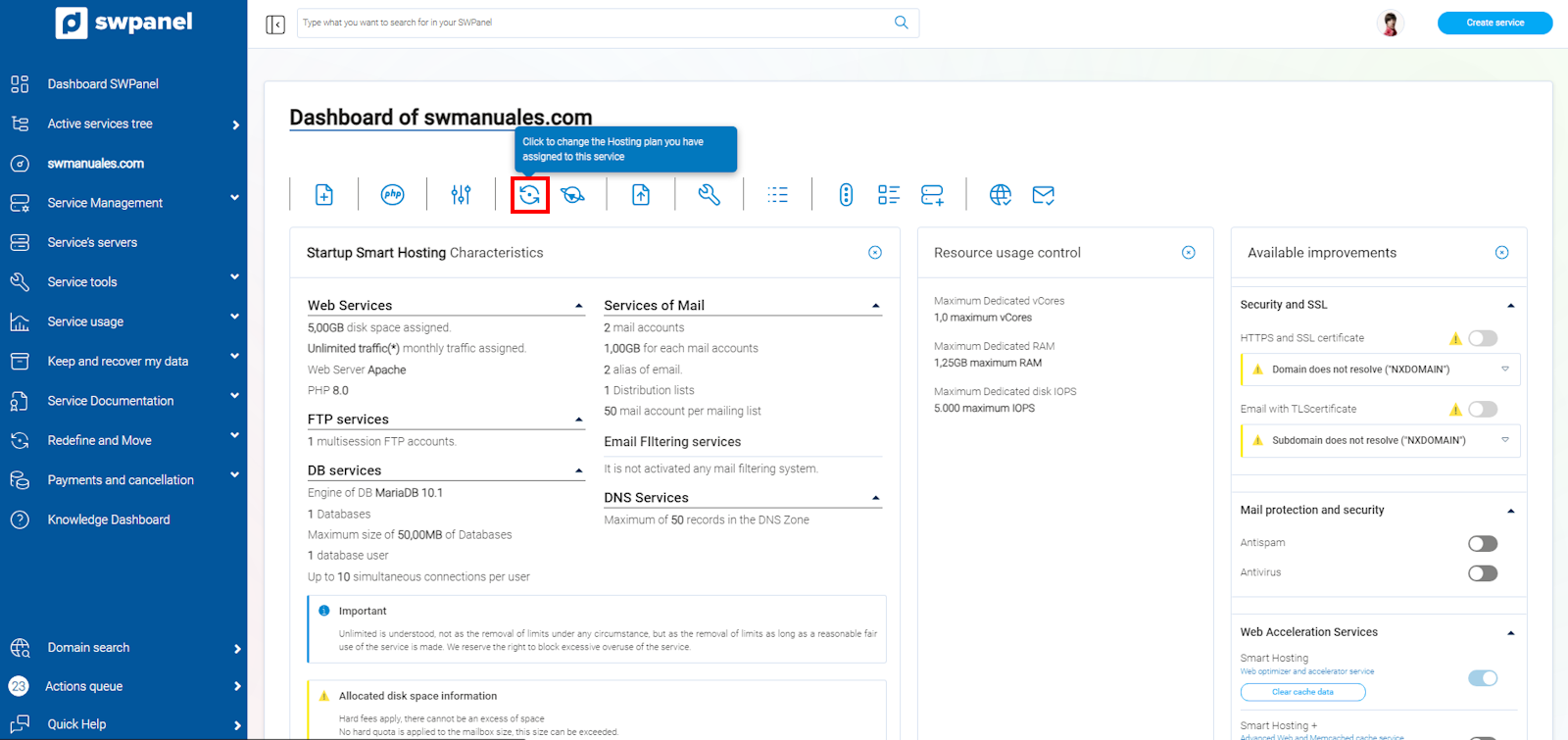Collapse Mail protection and security section
This screenshot has width=1568, height=740.
[1511, 511]
